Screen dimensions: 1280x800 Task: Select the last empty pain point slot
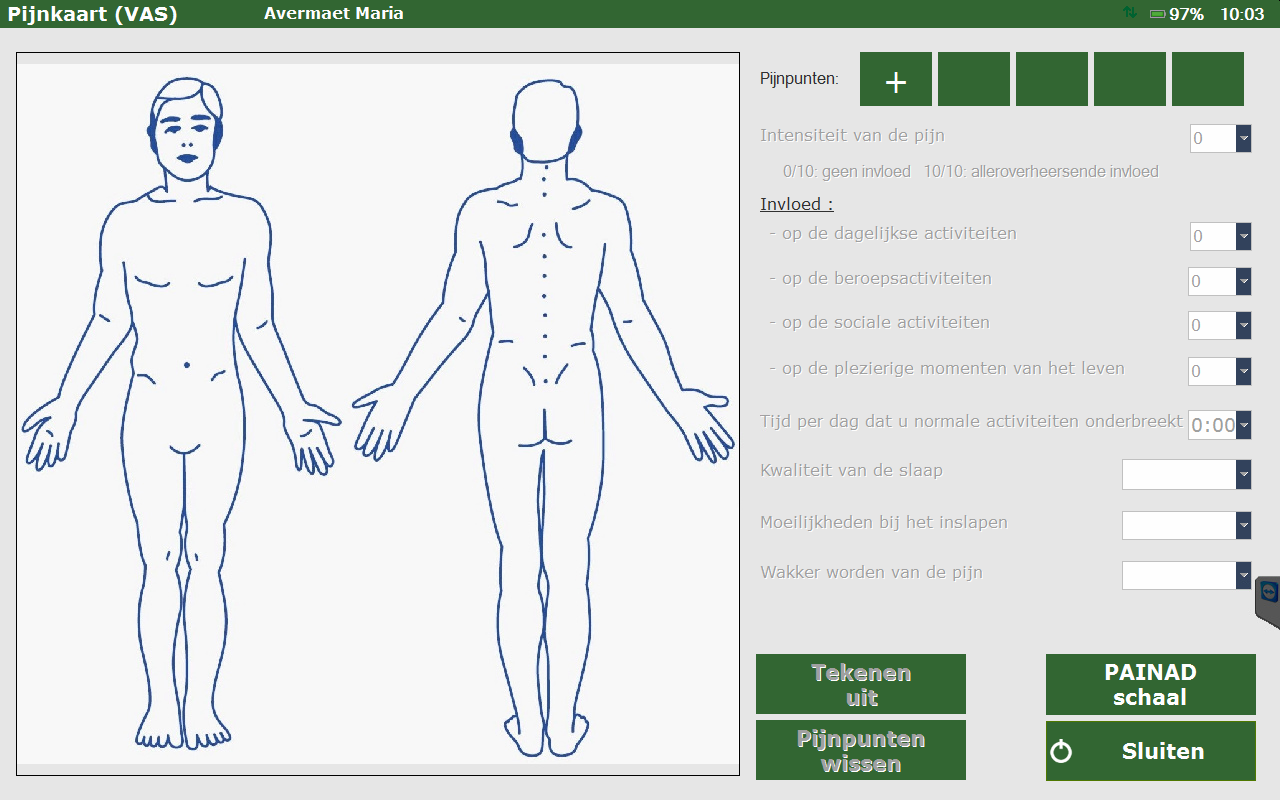(1207, 80)
